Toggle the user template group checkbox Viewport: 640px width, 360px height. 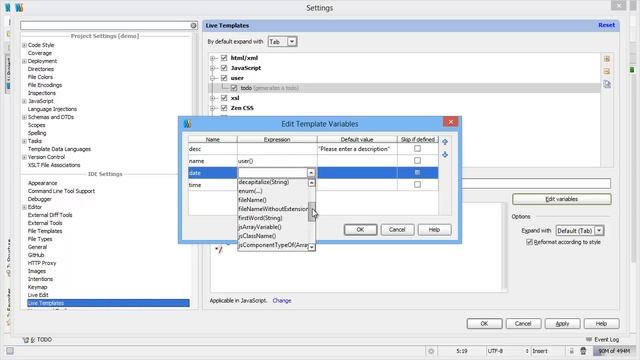[x=224, y=78]
